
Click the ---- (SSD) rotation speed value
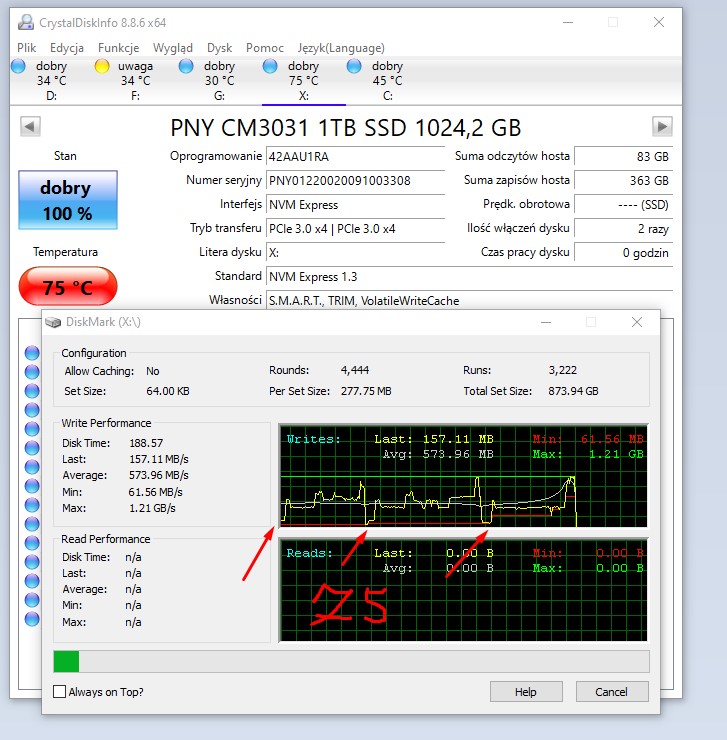coord(624,205)
